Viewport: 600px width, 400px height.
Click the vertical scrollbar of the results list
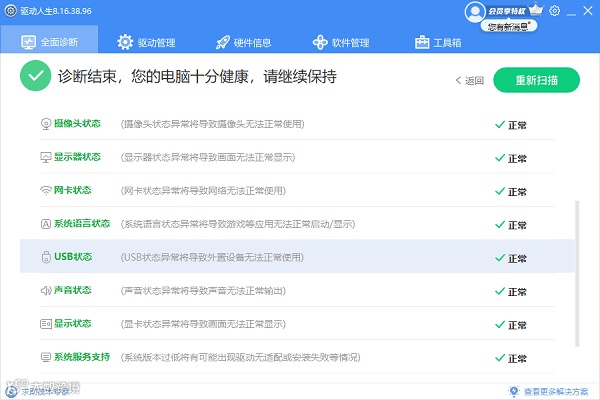(x=577, y=273)
